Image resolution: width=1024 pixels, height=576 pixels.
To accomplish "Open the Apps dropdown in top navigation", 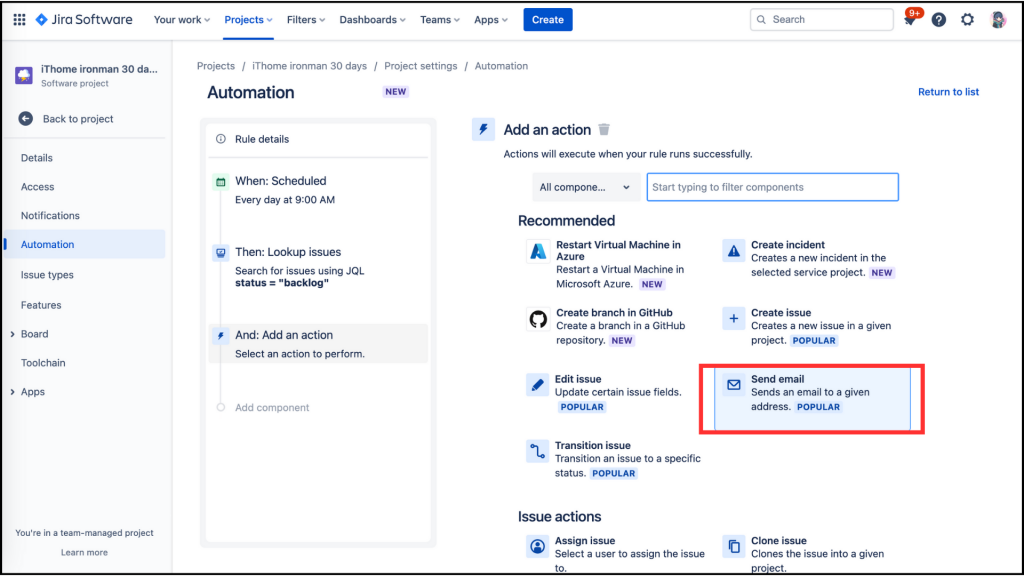I will pyautogui.click(x=490, y=20).
